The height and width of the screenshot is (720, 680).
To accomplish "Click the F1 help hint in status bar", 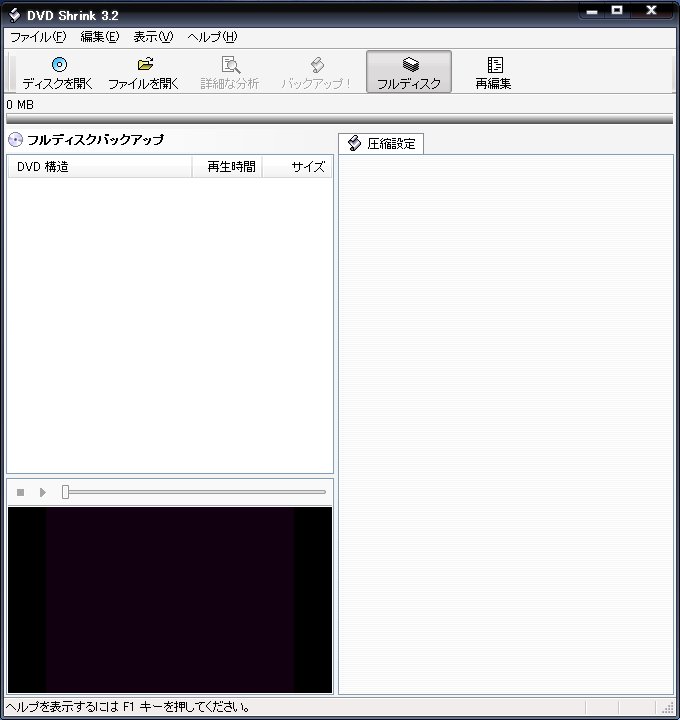I will click(x=128, y=707).
